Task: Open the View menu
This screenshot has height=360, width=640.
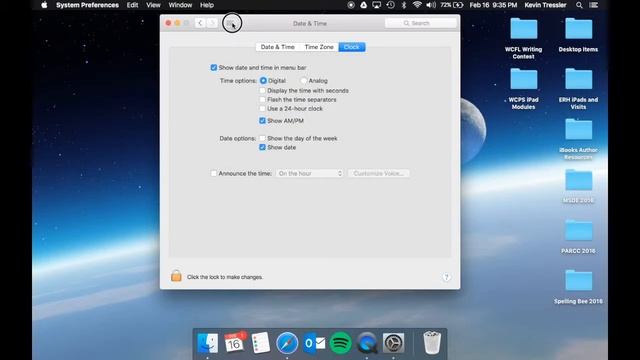Action: coord(153,5)
